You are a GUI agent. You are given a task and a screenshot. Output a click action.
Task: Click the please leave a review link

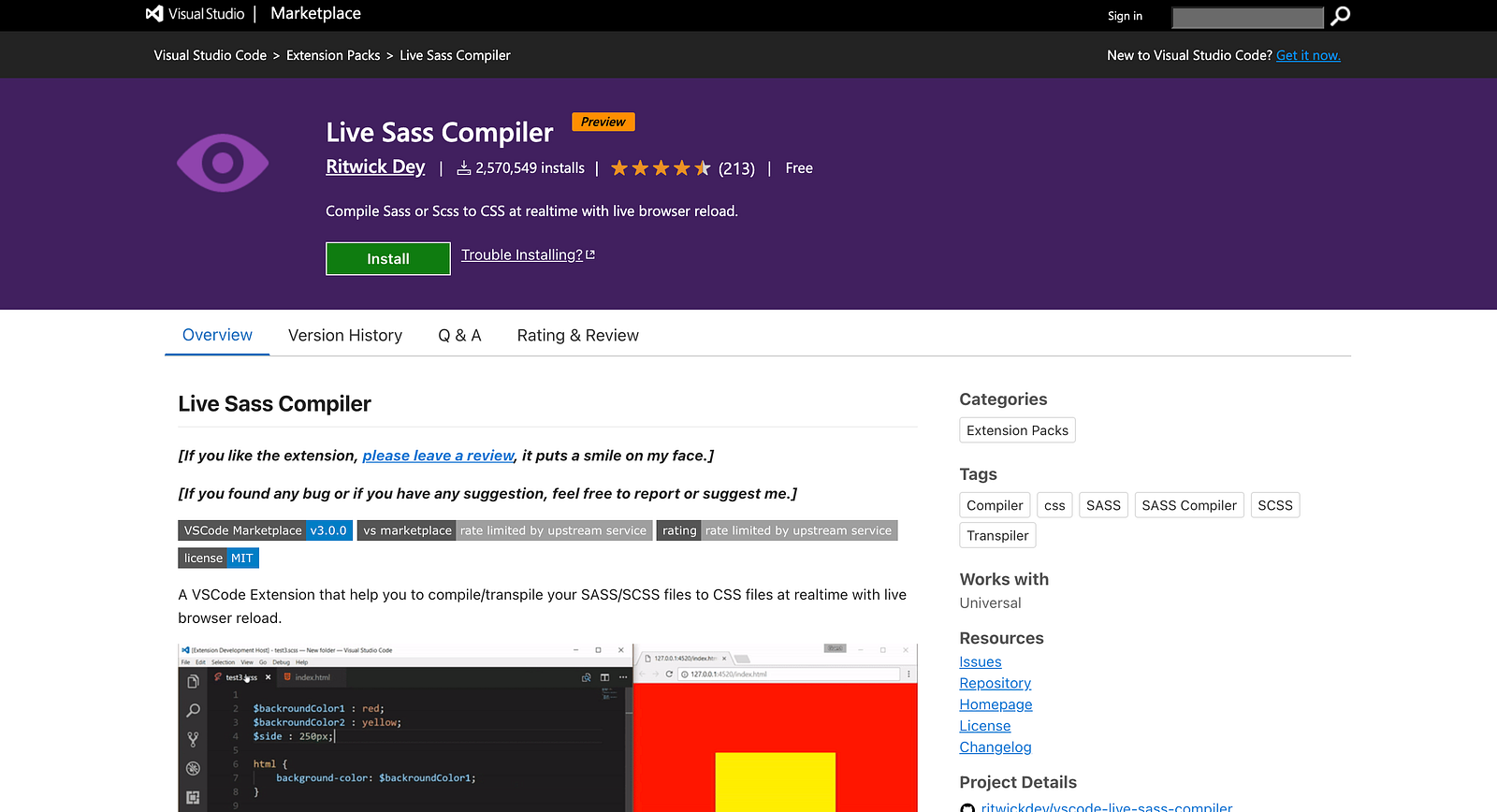tap(439, 456)
